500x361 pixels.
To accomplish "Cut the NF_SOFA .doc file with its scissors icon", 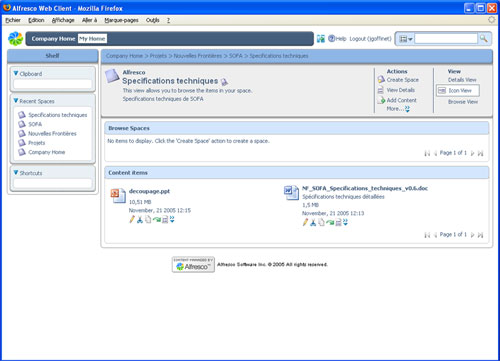I will (x=313, y=223).
